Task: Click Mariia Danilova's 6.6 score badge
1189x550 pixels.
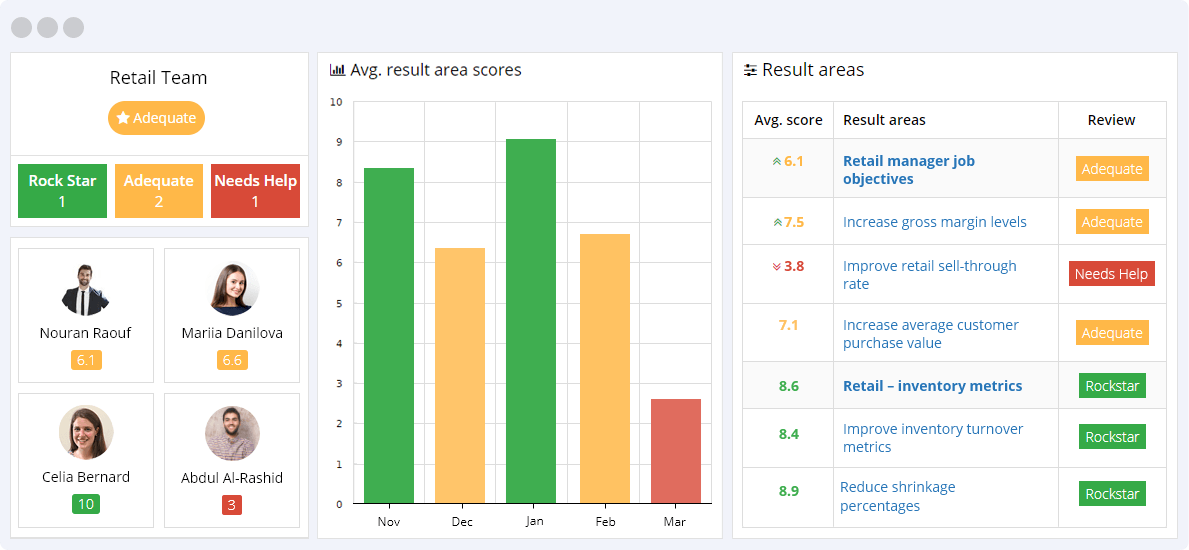Action: pos(232,360)
